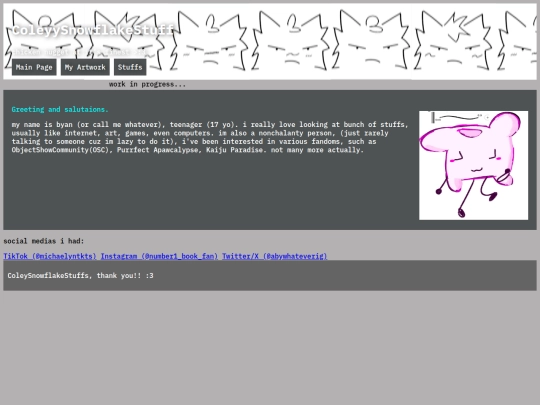Open Twitter/X (@abywhateverig) link
540x405 pixels.
click(274, 256)
